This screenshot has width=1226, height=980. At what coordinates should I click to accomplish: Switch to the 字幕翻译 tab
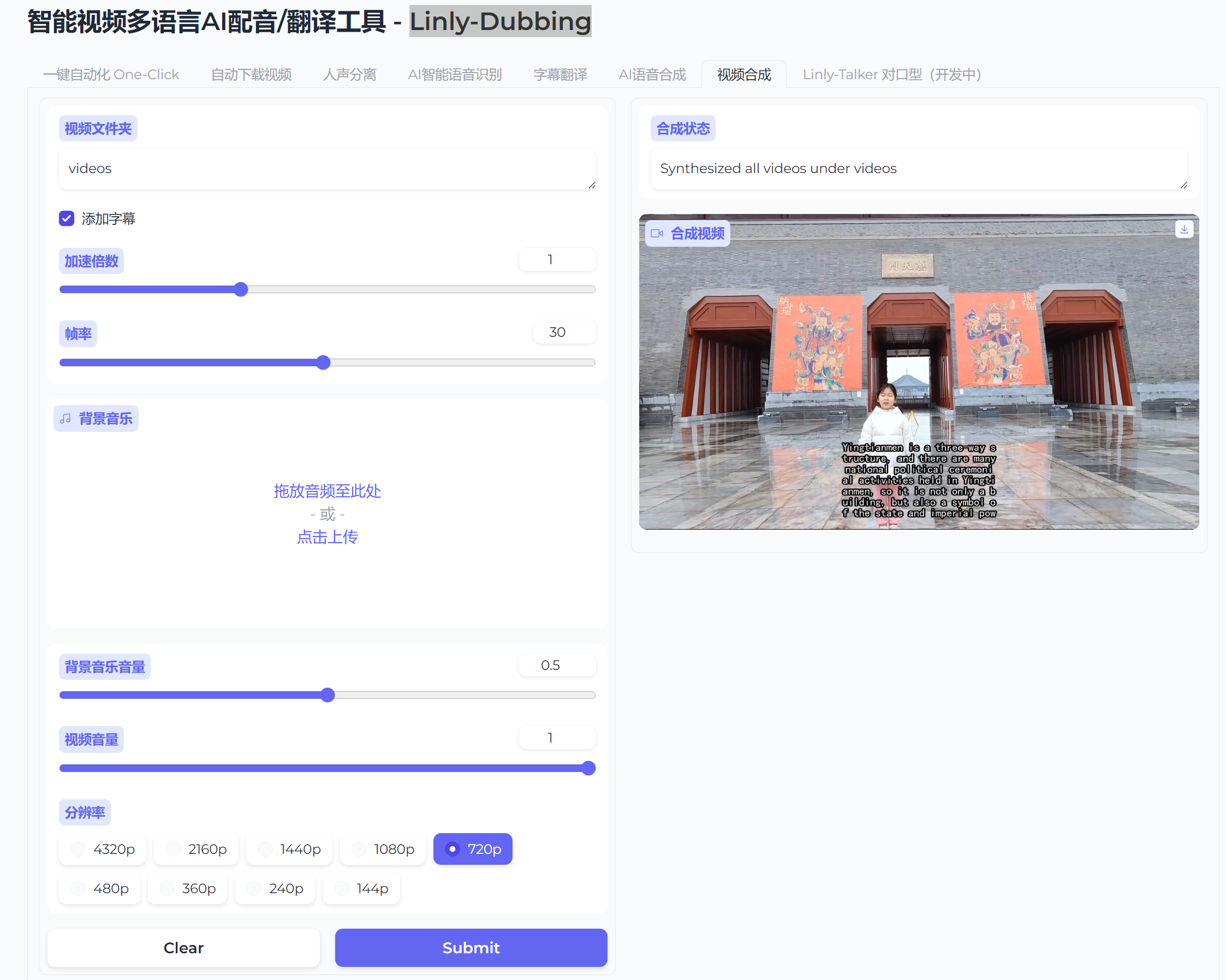(560, 74)
